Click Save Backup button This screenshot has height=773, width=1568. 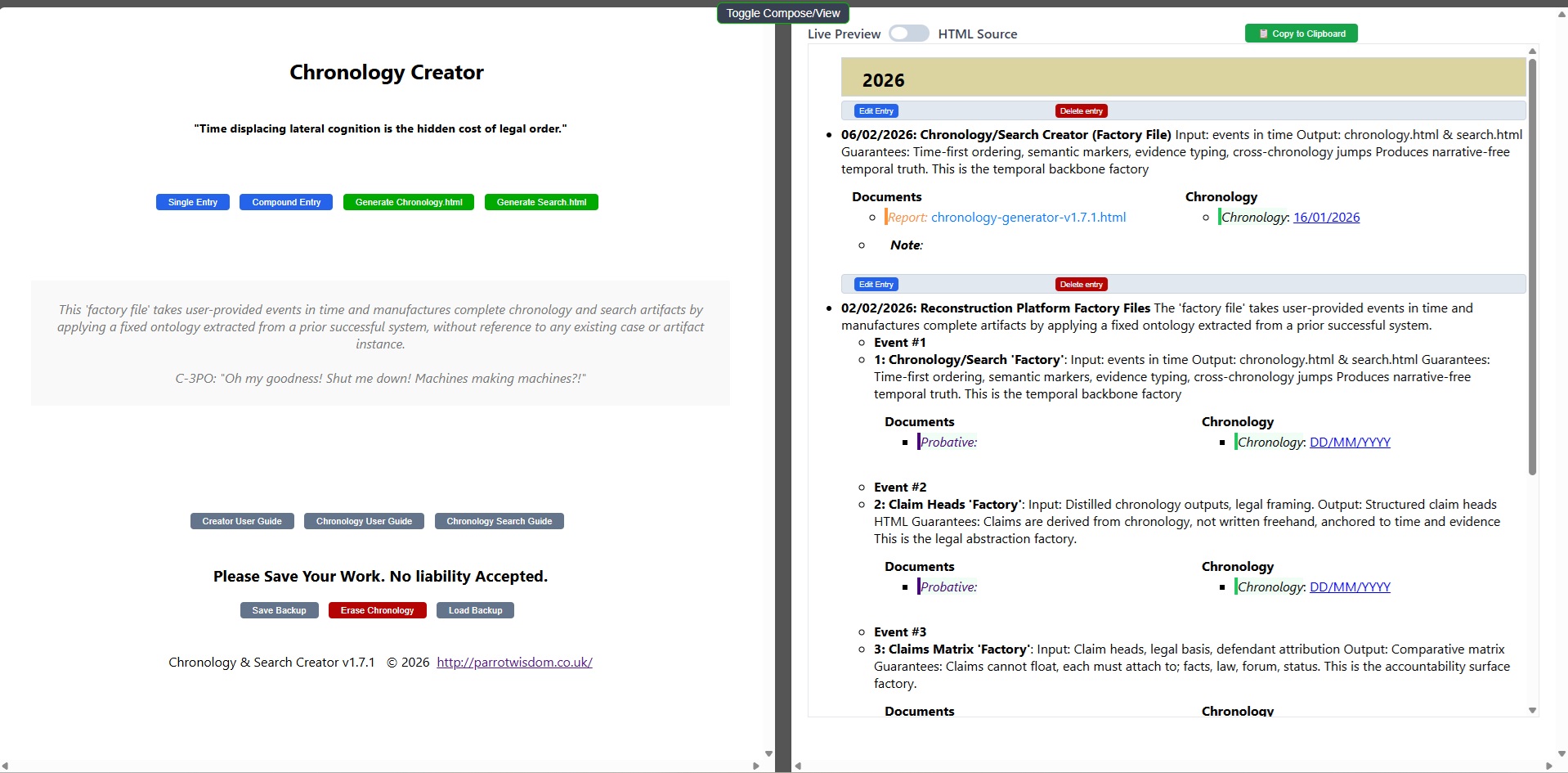click(x=279, y=610)
